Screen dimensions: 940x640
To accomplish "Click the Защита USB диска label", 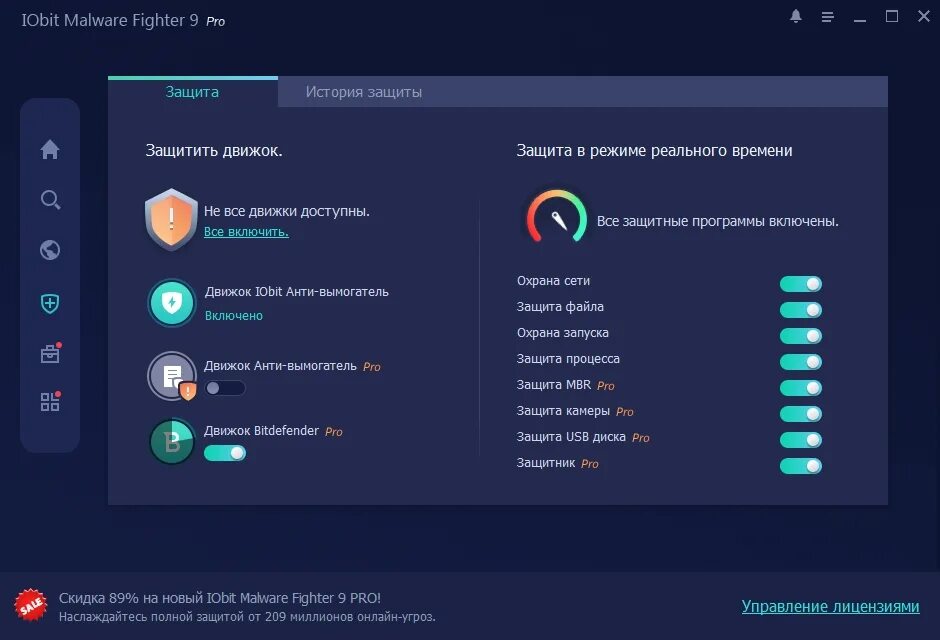I will coord(571,437).
